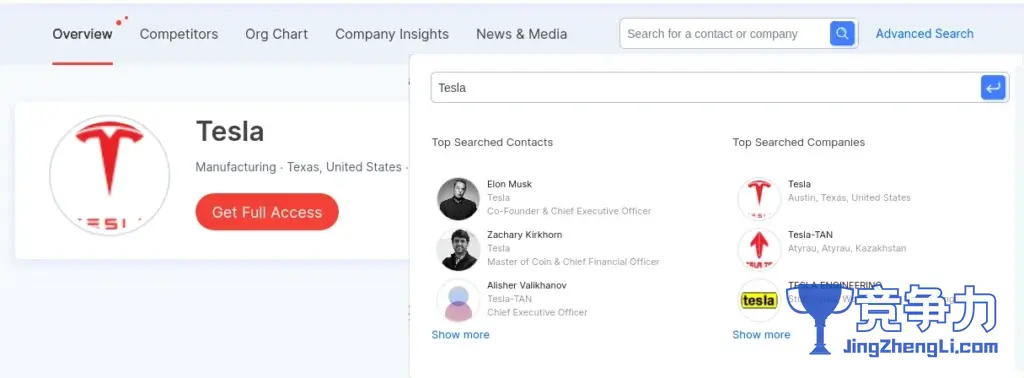The image size is (1024, 378).
Task: Select the Tesla-TAN company logo
Action: pos(759,249)
